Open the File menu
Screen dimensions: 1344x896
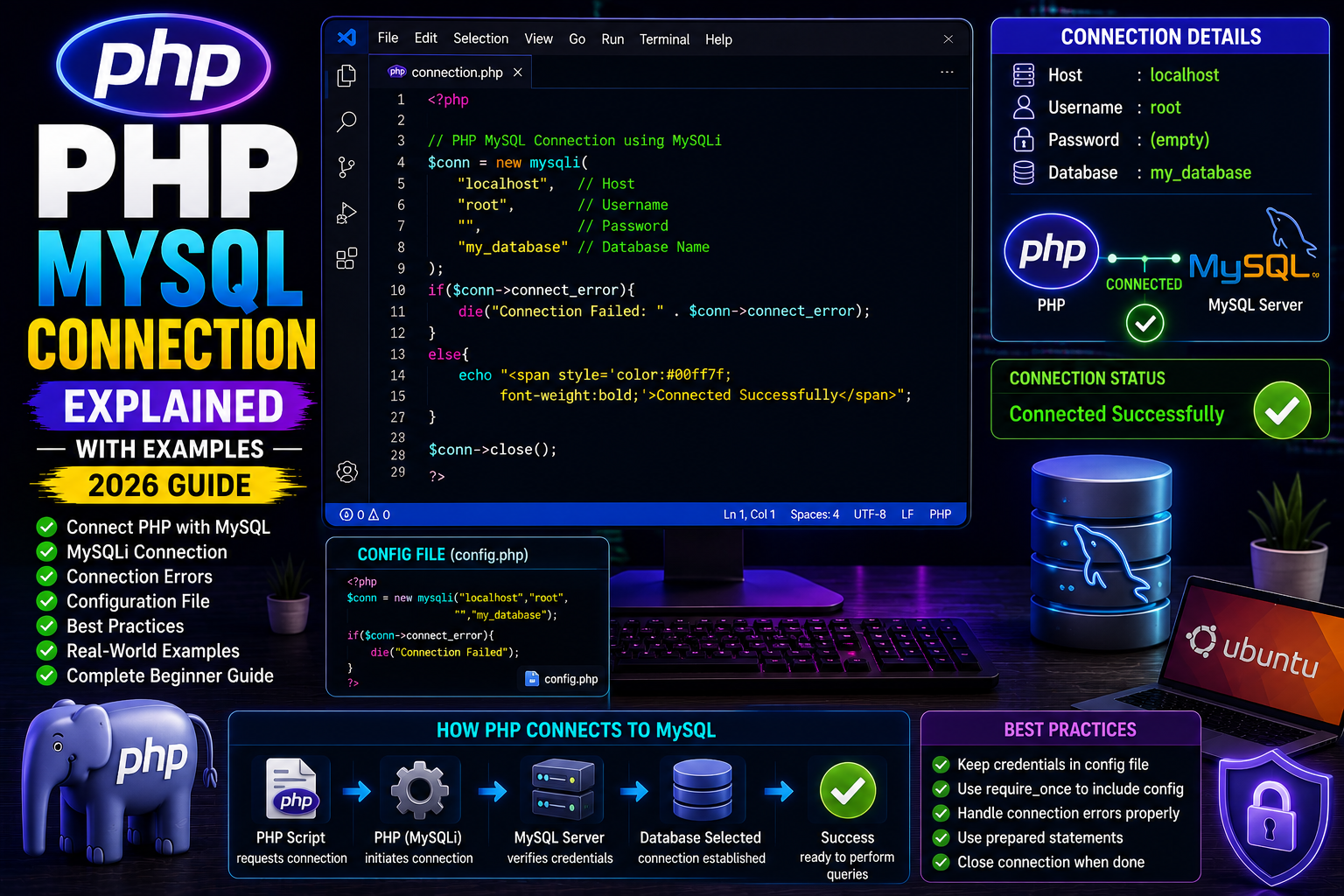point(388,38)
